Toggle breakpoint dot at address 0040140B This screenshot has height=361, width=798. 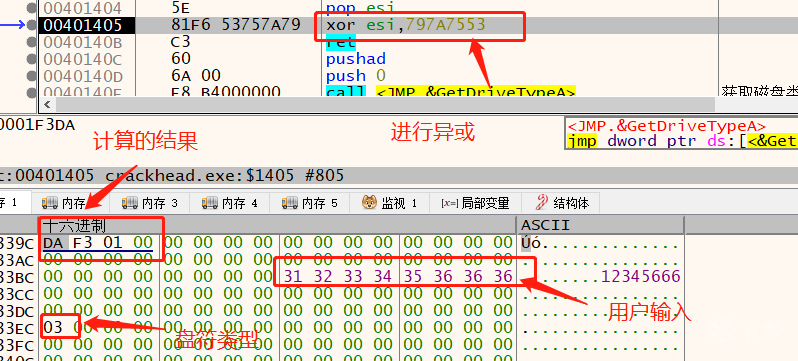pos(32,42)
